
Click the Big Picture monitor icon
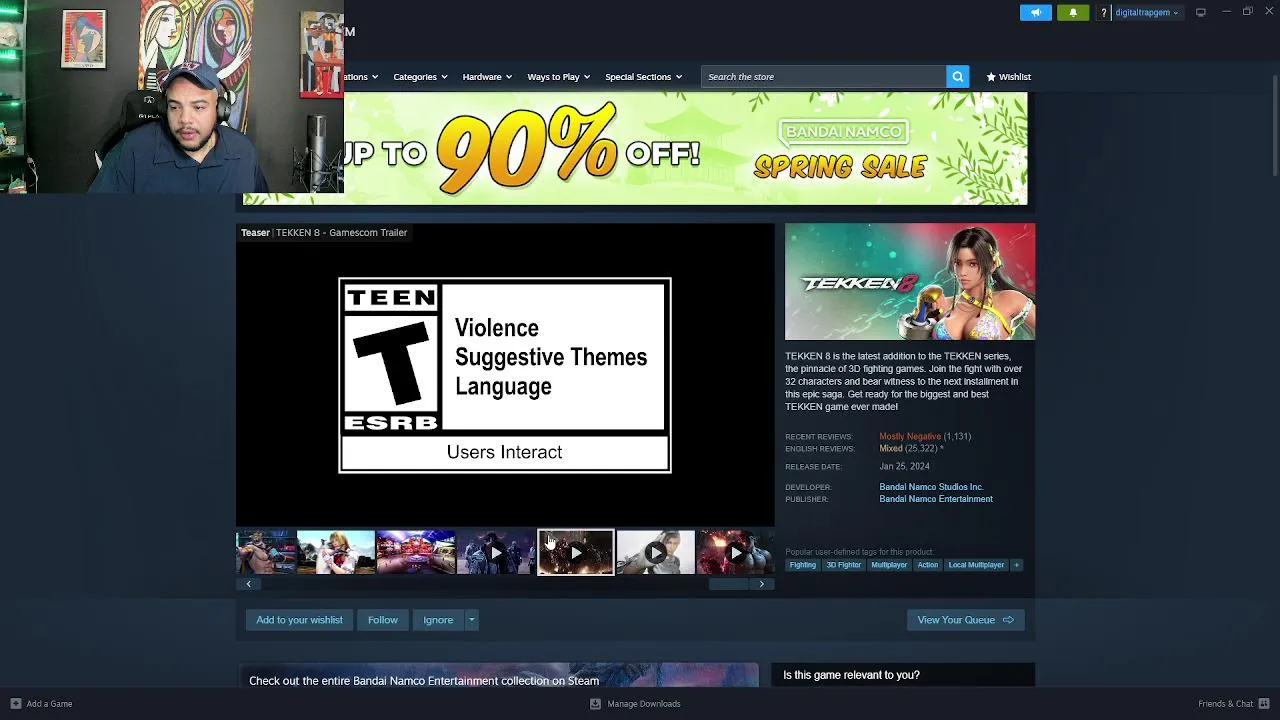tap(1200, 12)
